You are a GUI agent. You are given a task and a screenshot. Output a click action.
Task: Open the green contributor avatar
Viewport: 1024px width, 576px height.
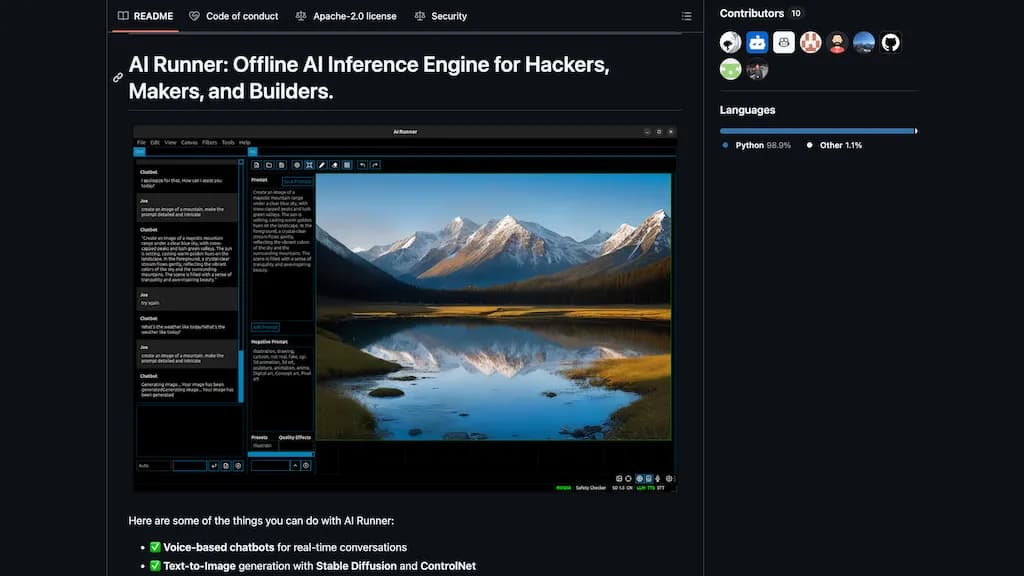[x=730, y=69]
